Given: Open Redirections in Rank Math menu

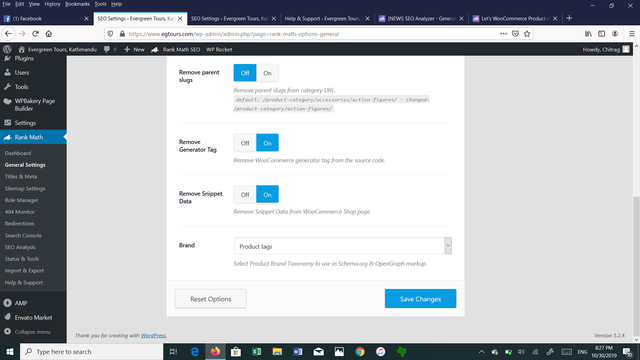Looking at the screenshot, I should click(20, 224).
